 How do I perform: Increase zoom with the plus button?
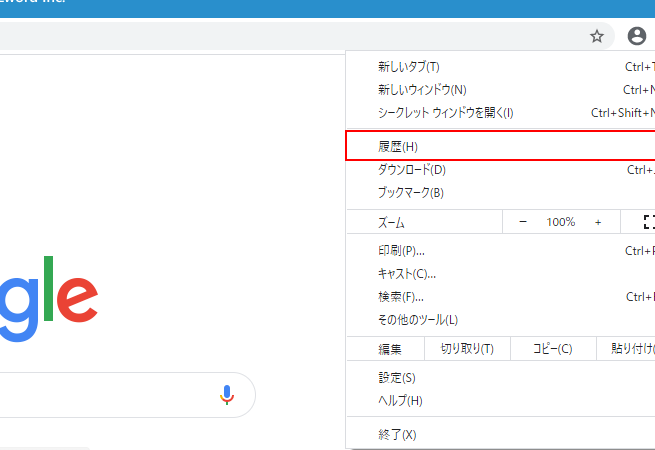tap(598, 222)
